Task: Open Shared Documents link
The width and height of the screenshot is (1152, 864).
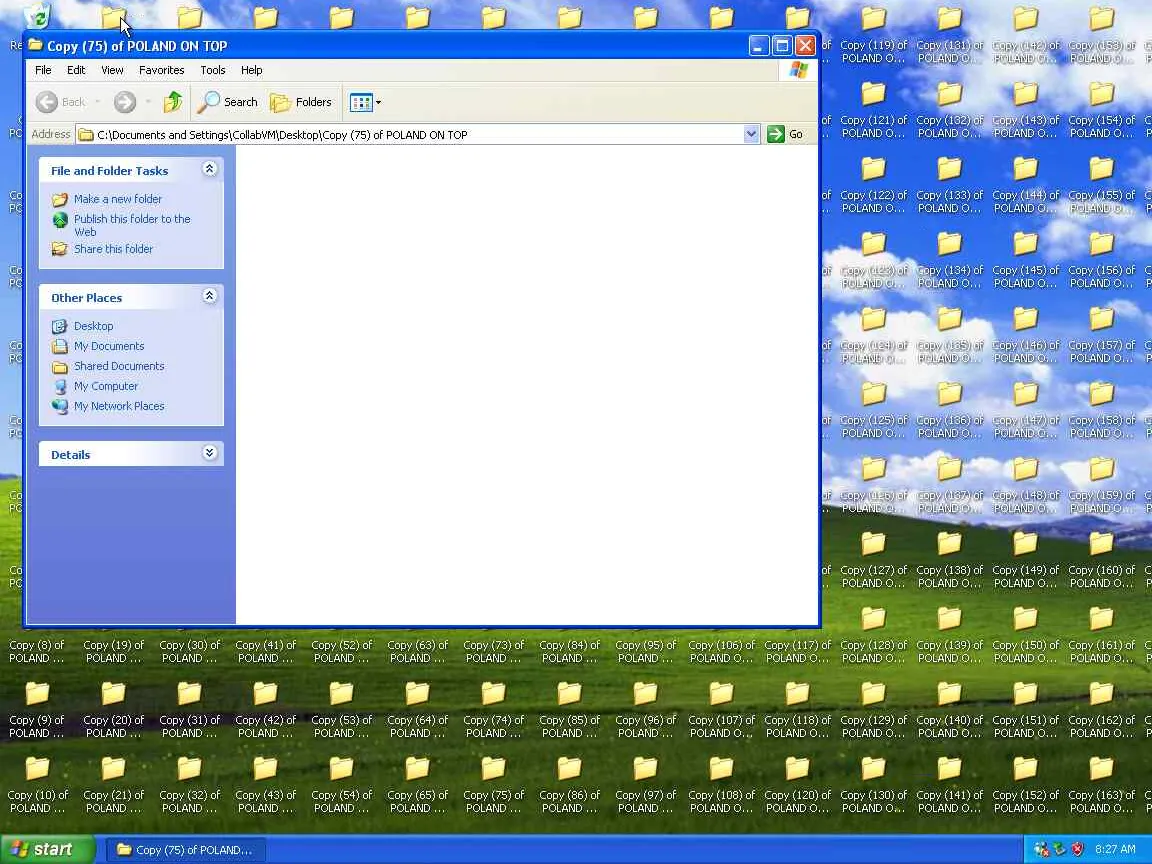Action: click(x=119, y=366)
